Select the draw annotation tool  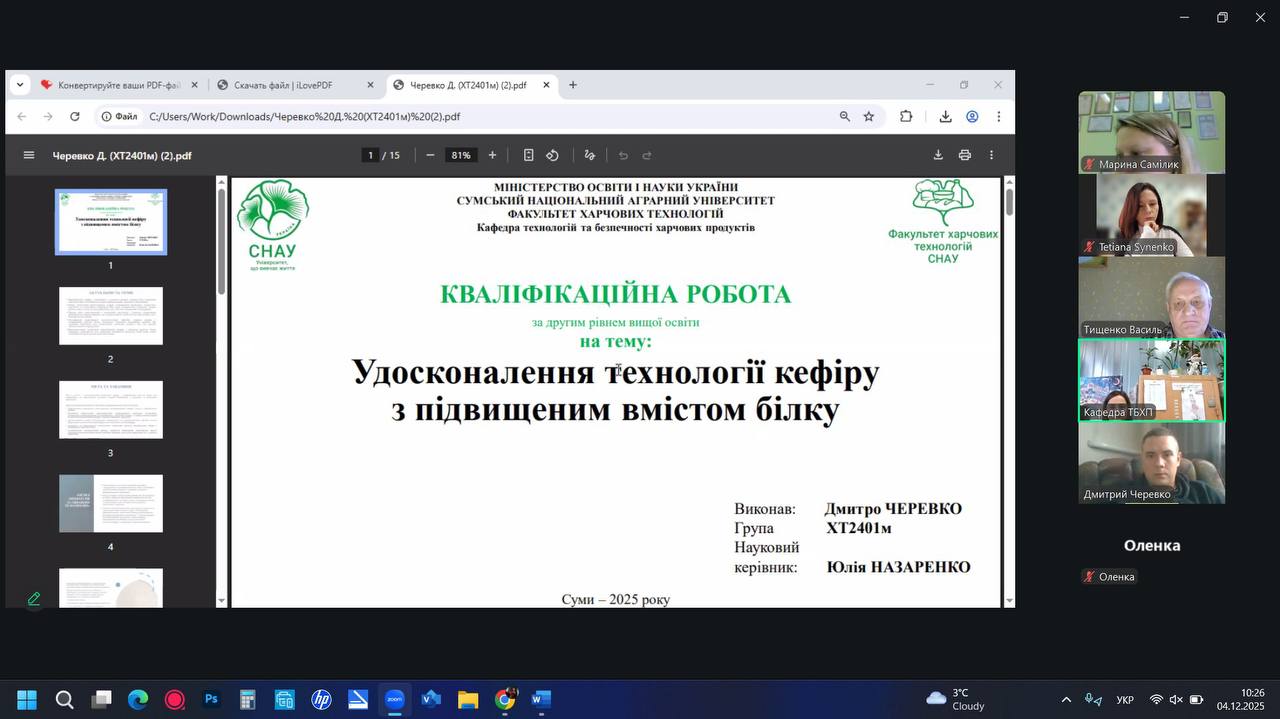click(x=589, y=155)
